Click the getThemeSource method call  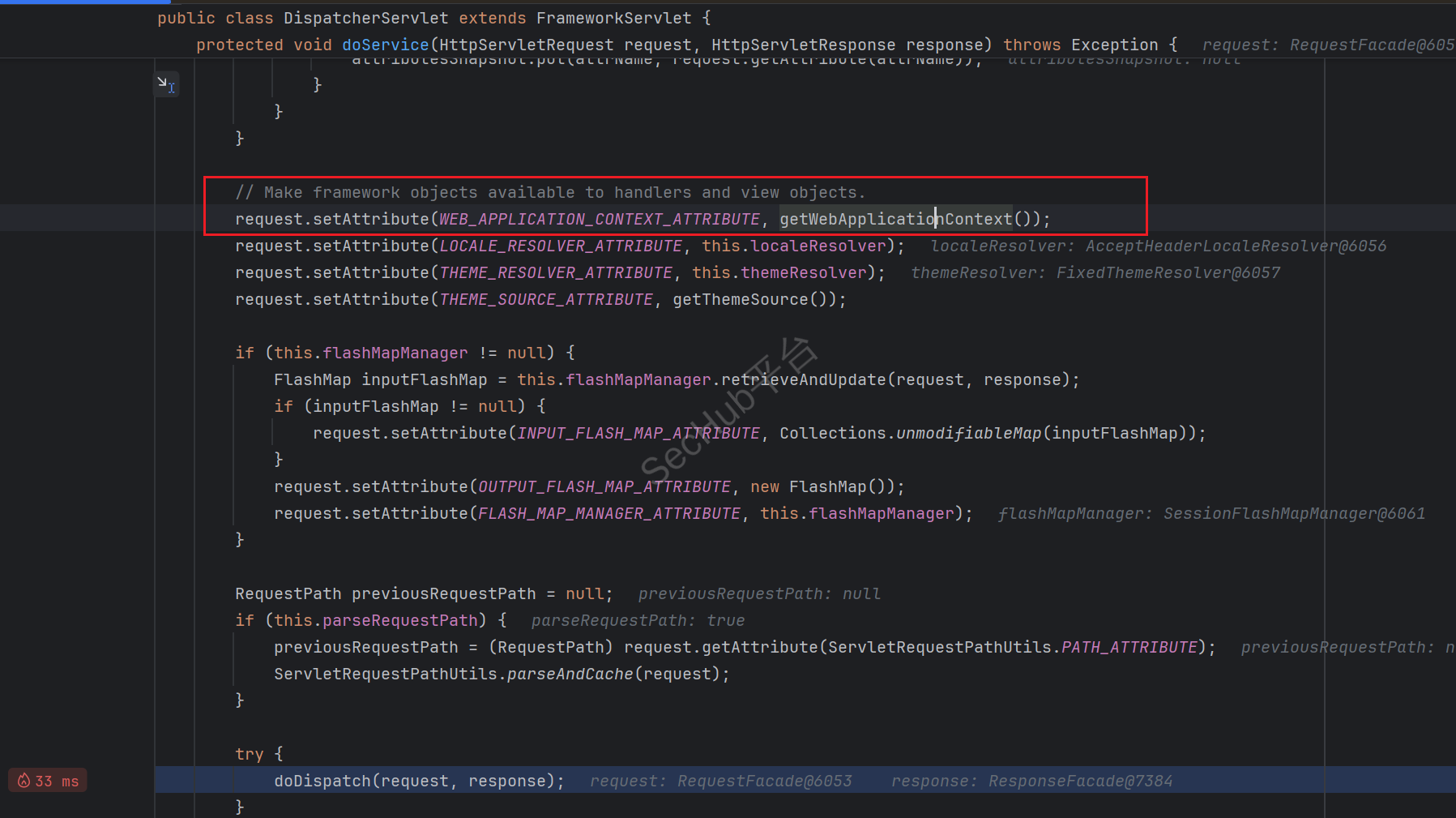pos(740,299)
